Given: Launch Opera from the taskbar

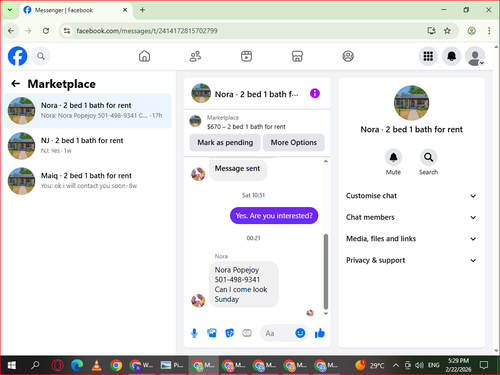Looking at the screenshot, I should (x=57, y=365).
